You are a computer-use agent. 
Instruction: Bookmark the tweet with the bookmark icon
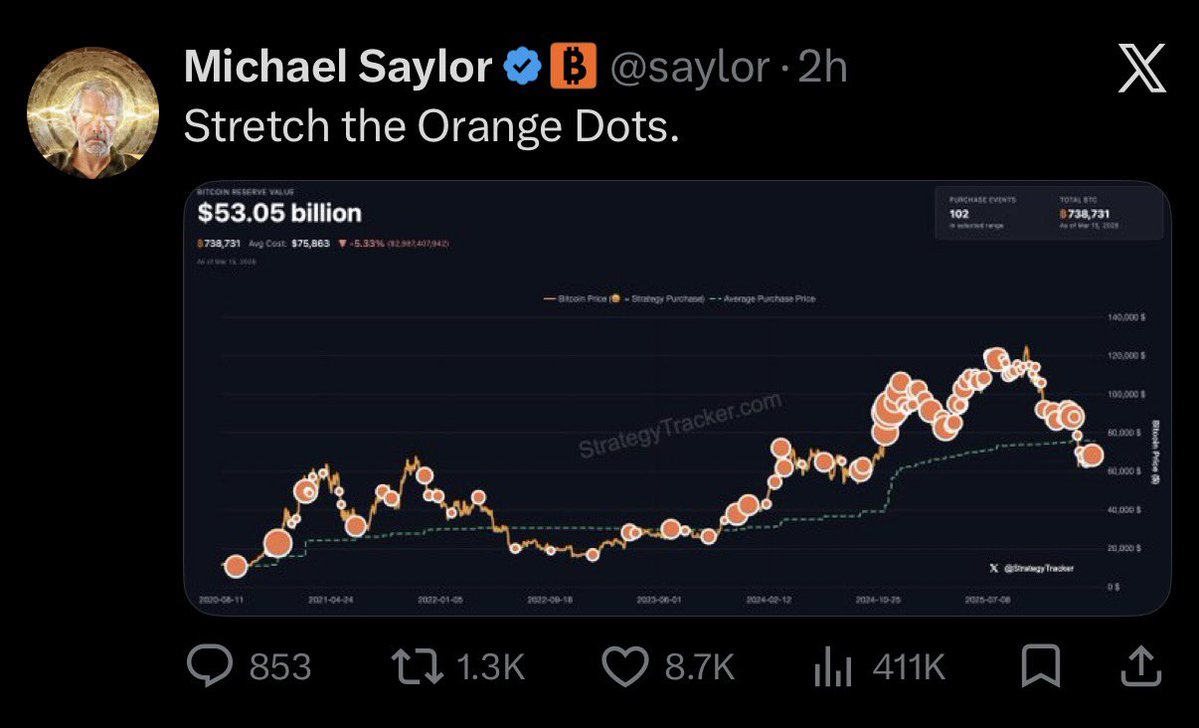pyautogui.click(x=1041, y=667)
